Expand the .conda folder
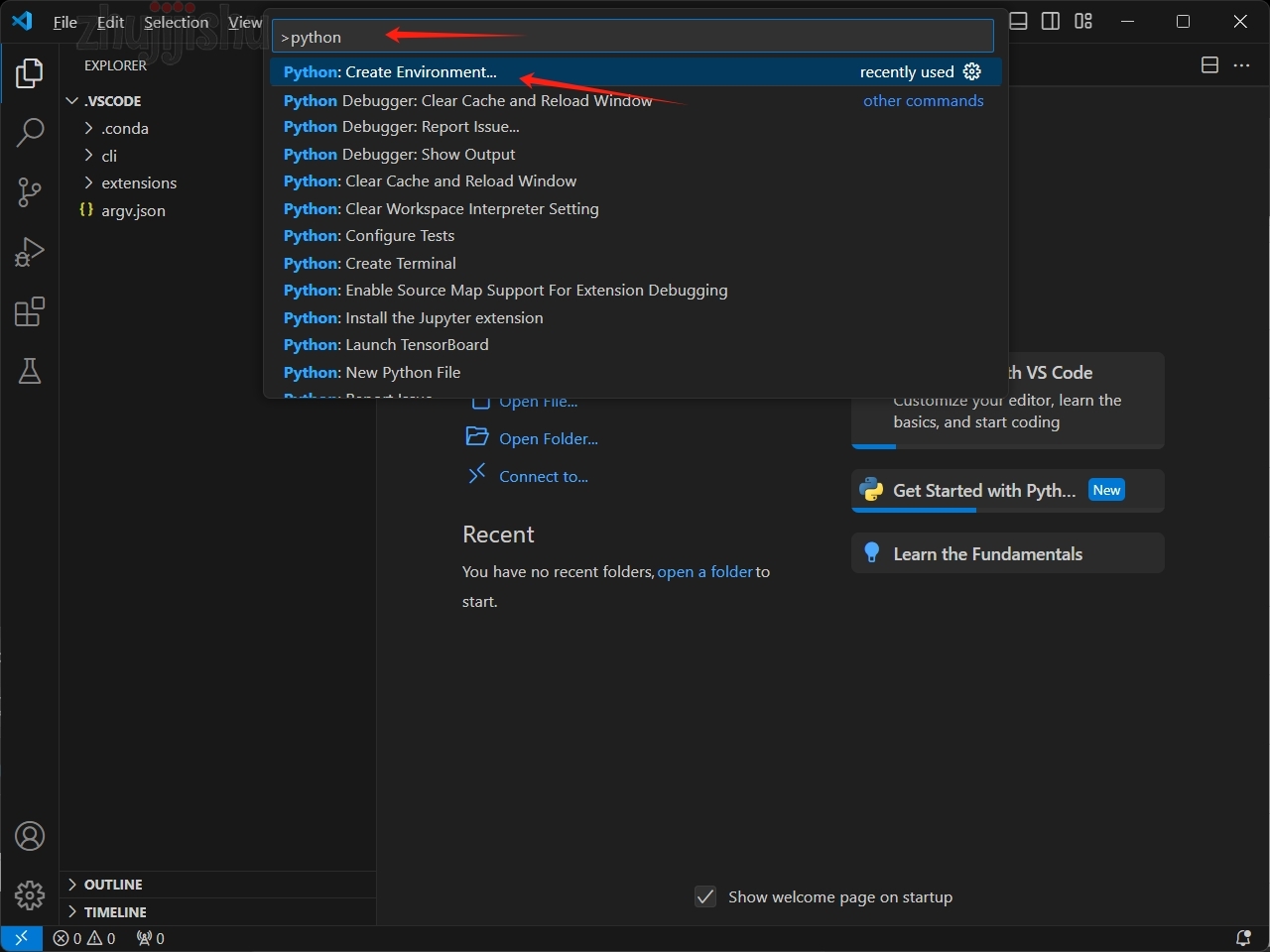This screenshot has width=1270, height=952. (88, 128)
